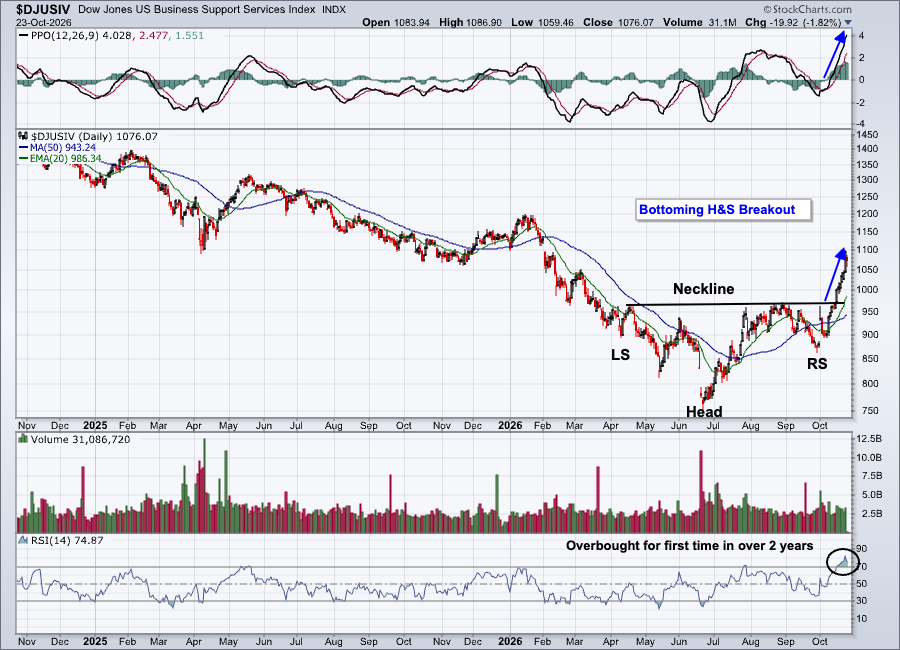This screenshot has height=650, width=900.
Task: Click the Low 1059.46 value
Action: click(x=542, y=22)
